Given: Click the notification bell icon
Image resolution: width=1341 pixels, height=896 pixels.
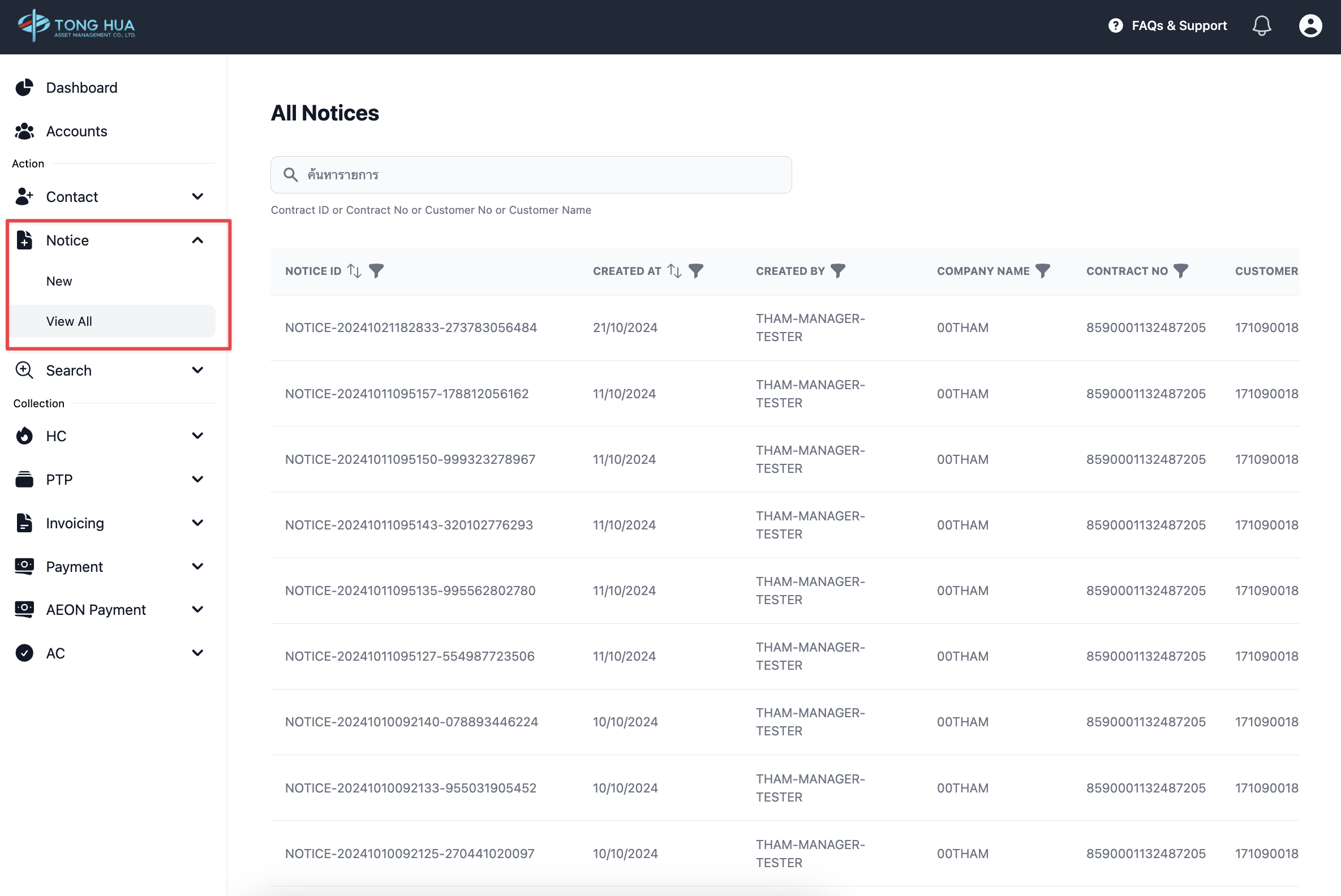Looking at the screenshot, I should 1261,25.
